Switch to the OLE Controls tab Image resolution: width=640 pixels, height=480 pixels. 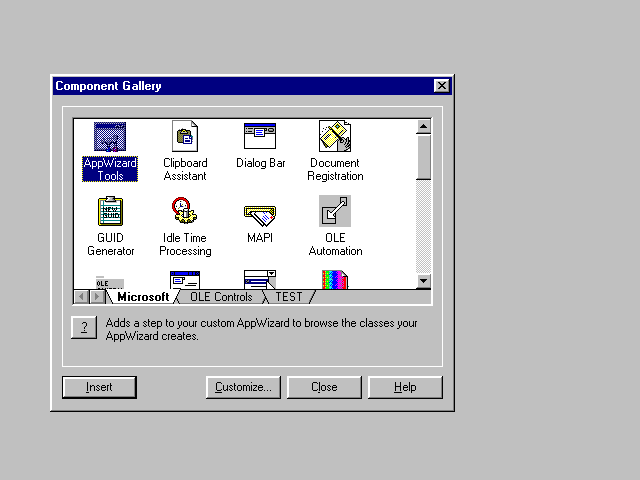point(221,297)
